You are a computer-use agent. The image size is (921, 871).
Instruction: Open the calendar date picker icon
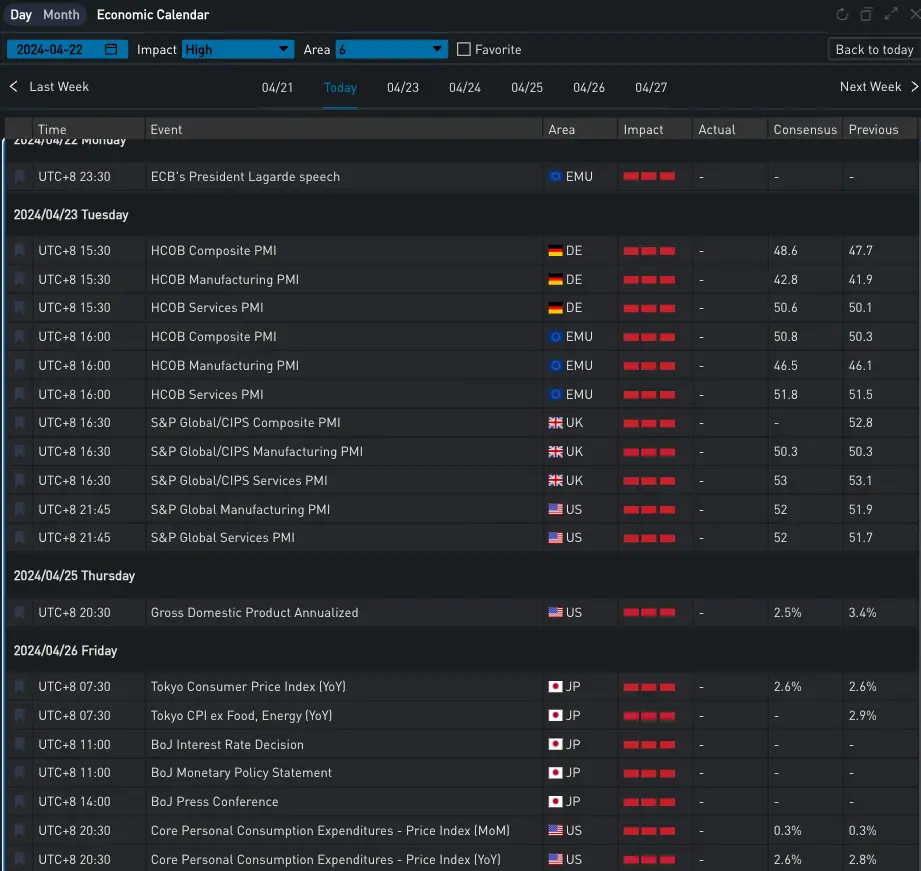[112, 49]
